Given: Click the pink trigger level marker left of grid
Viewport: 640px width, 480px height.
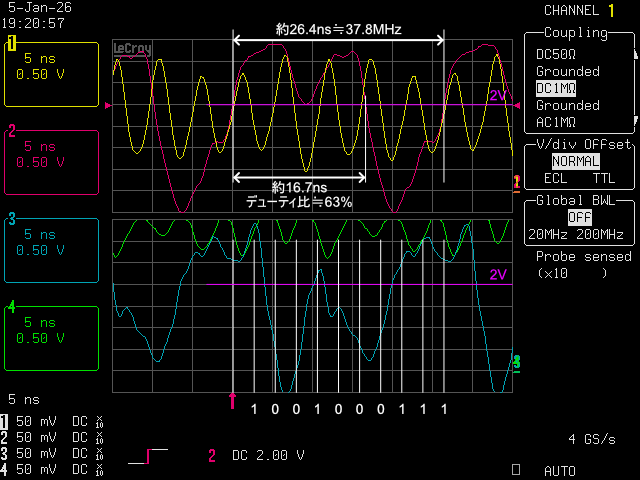Looking at the screenshot, I should (108, 105).
